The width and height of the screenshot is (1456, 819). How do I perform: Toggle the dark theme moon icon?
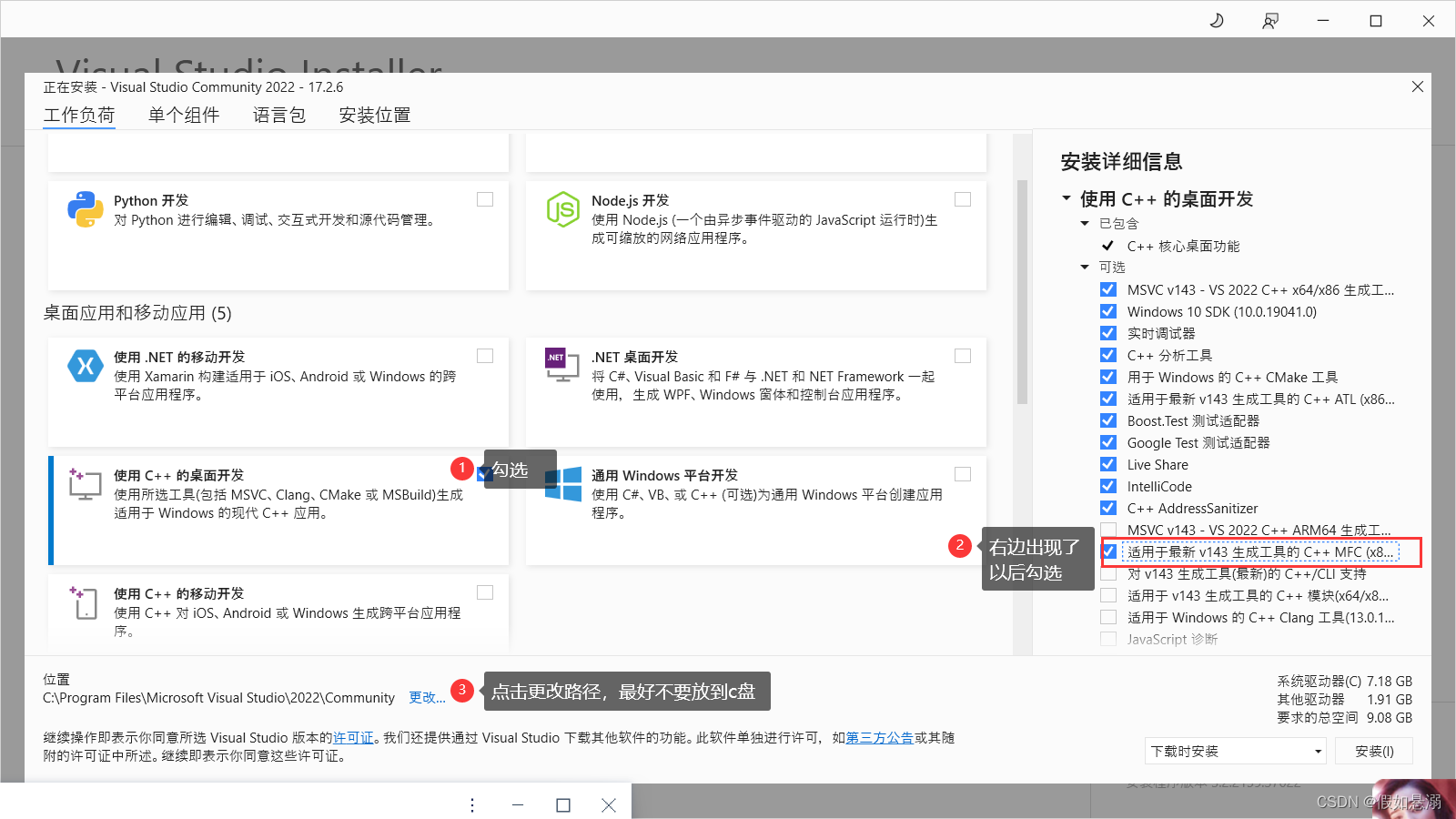1217,20
